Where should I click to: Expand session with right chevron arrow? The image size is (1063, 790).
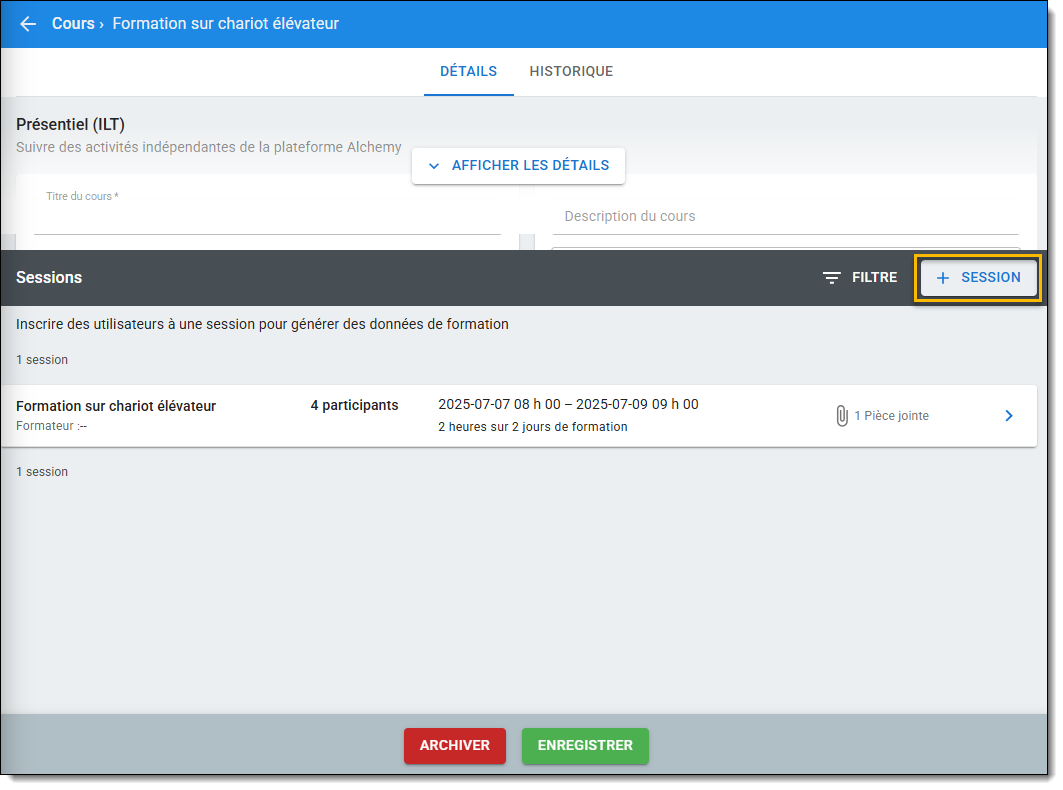click(x=1009, y=416)
